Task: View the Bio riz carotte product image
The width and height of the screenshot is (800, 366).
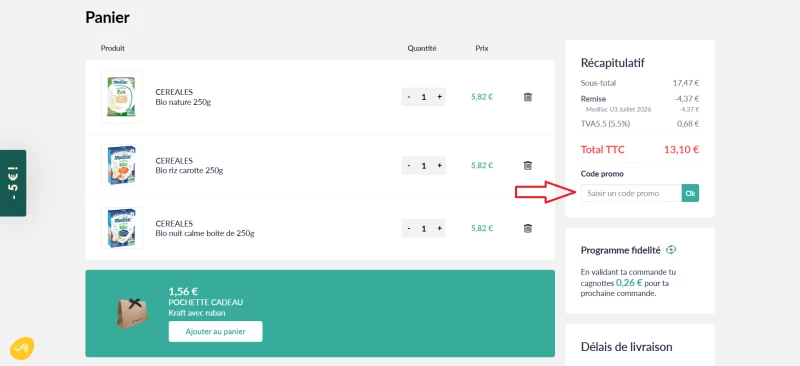Action: [x=121, y=165]
